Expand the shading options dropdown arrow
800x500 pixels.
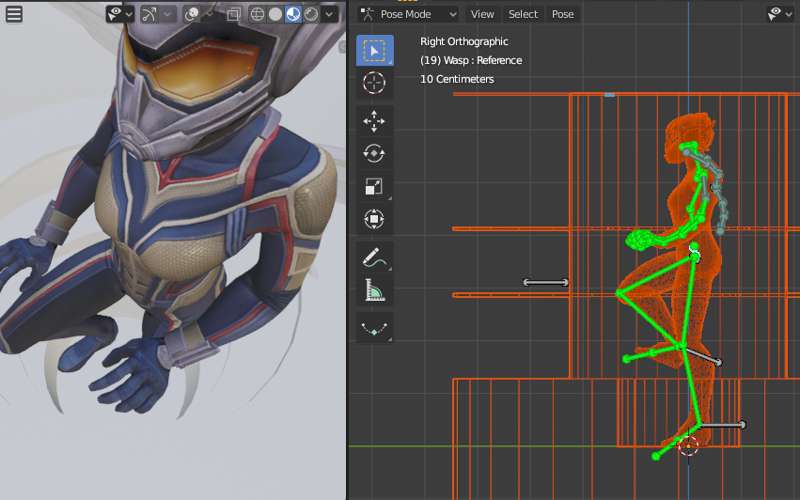pyautogui.click(x=329, y=14)
